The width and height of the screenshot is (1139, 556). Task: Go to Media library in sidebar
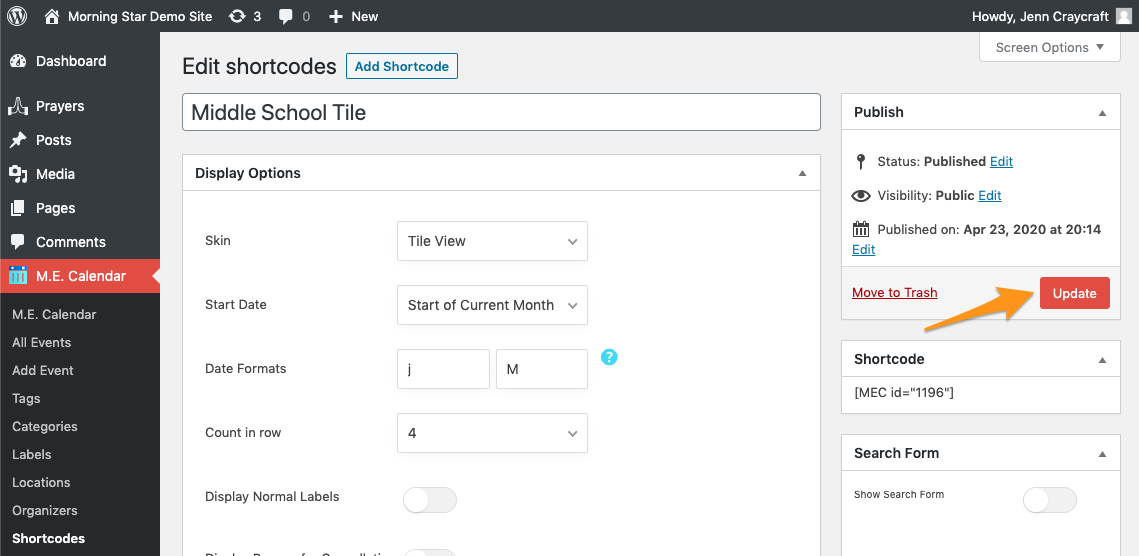(x=55, y=174)
